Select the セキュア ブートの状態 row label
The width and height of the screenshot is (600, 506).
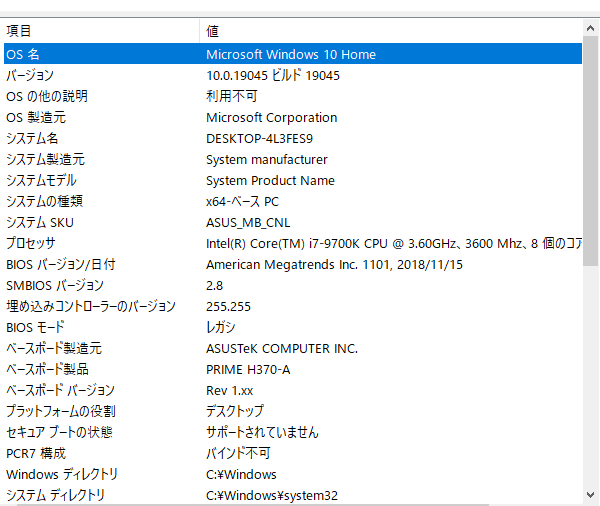coord(59,433)
